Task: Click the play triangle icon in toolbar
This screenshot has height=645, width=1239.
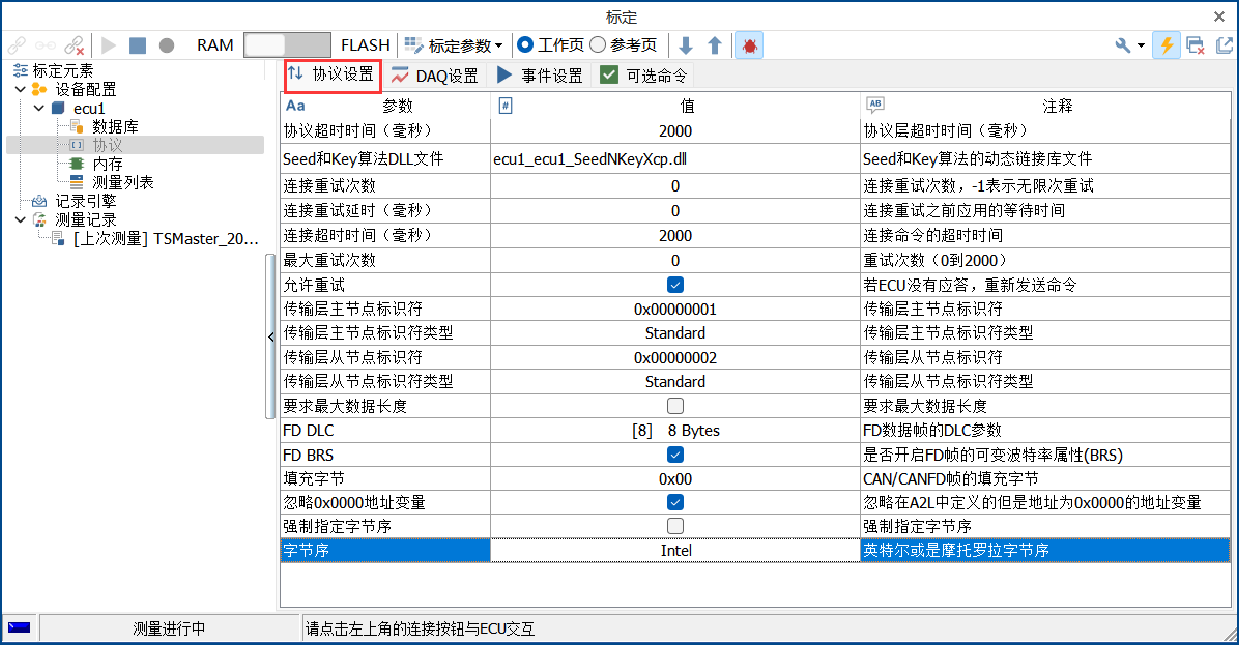Action: click(109, 45)
